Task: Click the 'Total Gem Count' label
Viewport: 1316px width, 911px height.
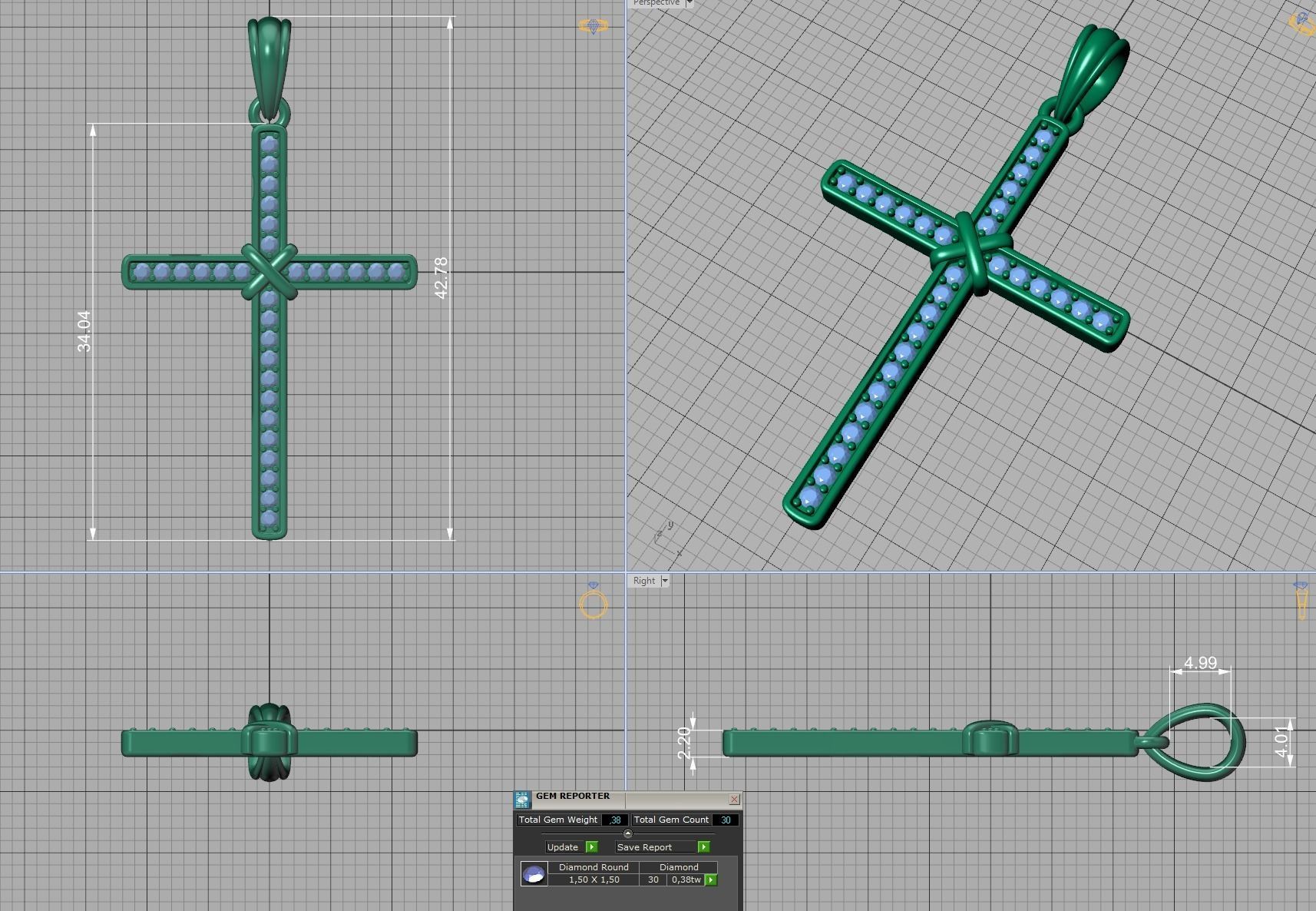Action: pyautogui.click(x=671, y=820)
